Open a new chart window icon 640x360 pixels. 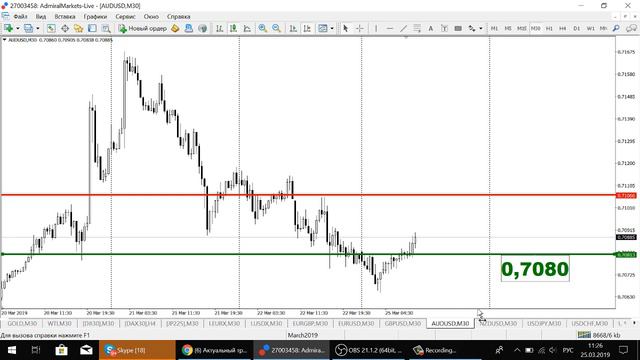click(8, 28)
